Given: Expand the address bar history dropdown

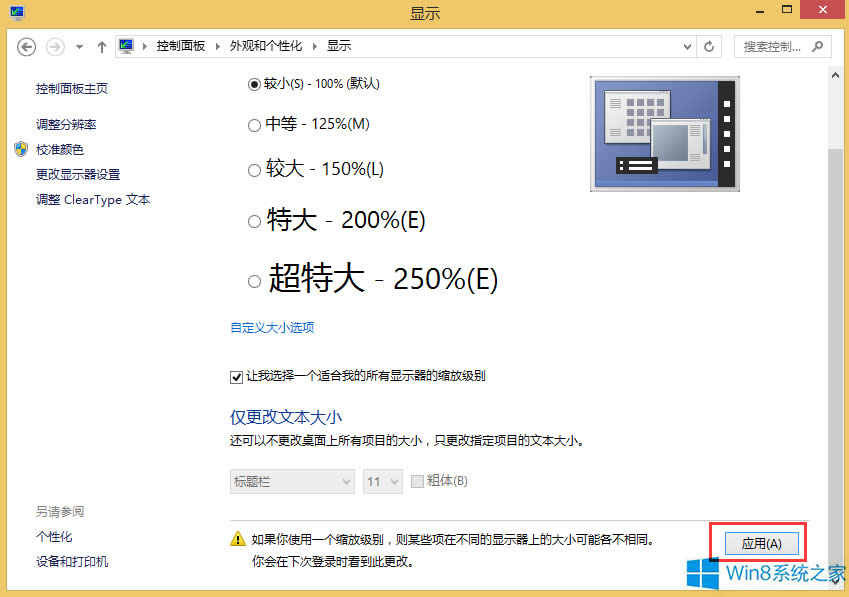Looking at the screenshot, I should (x=686, y=46).
